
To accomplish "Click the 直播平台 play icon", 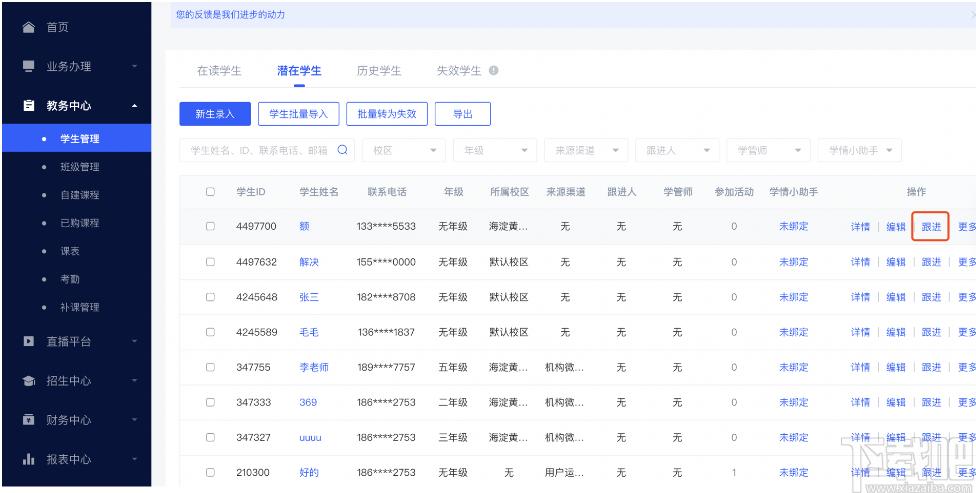I will tap(29, 341).
